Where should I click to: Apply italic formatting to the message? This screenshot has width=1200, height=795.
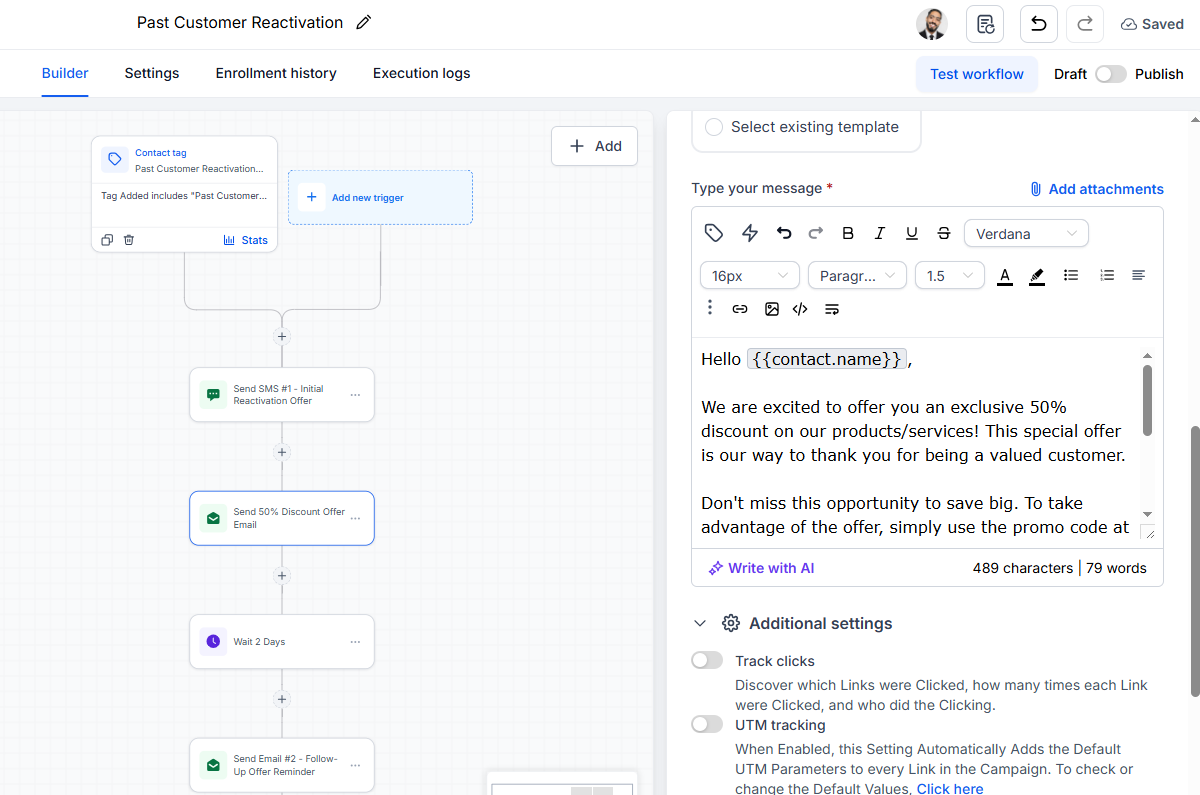pos(880,233)
